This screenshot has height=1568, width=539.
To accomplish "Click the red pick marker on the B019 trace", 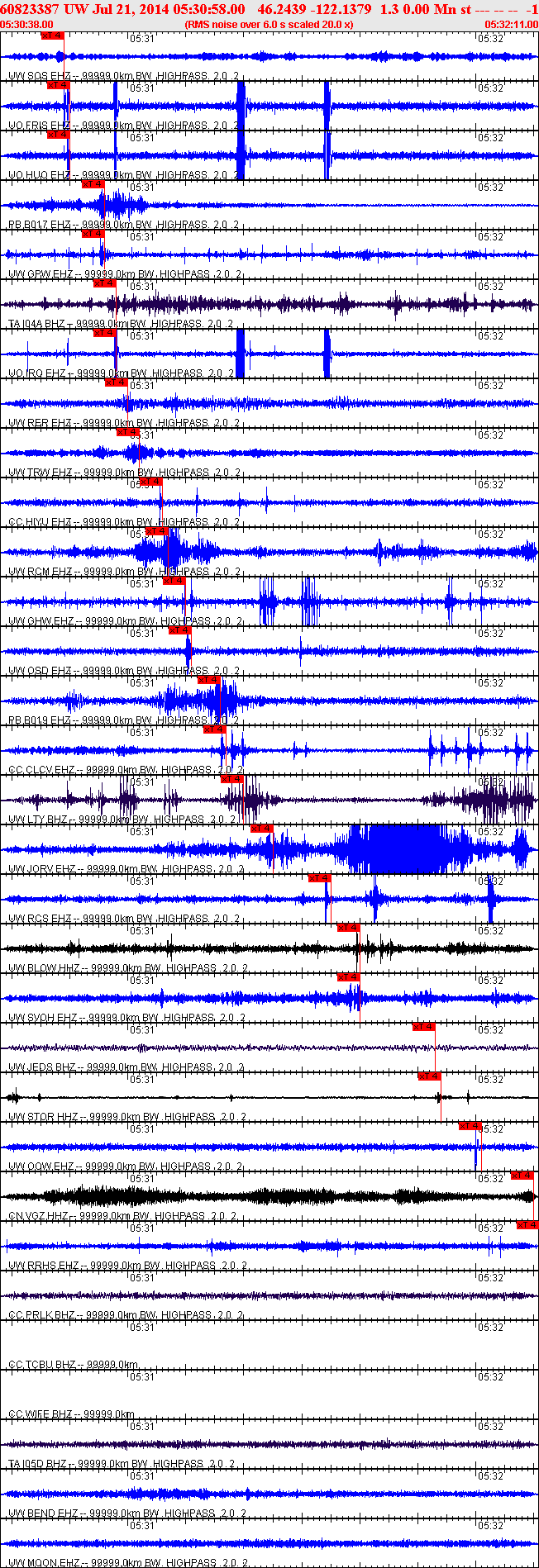I will click(x=209, y=680).
